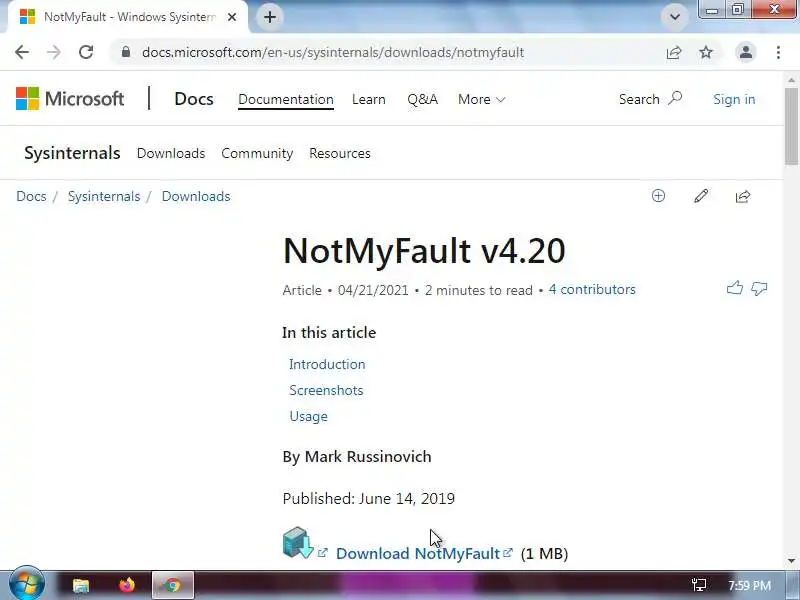Click the browser back arrow
The height and width of the screenshot is (600, 800).
(x=22, y=52)
